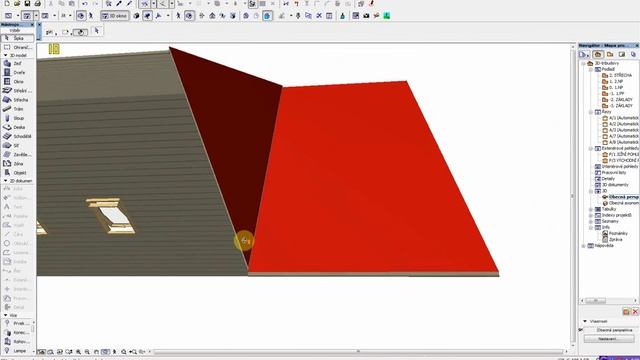Click the Print icon
640x360 pixels.
(x=38, y=4)
